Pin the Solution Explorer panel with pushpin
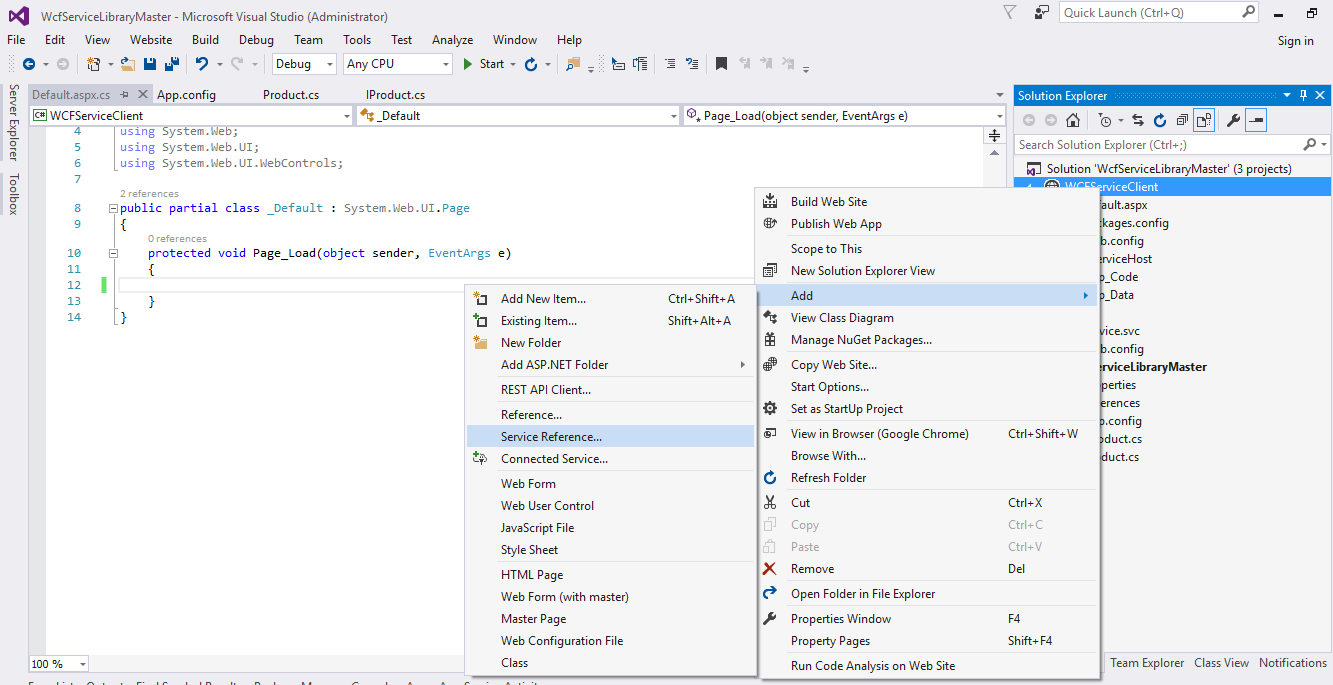 (x=1303, y=95)
